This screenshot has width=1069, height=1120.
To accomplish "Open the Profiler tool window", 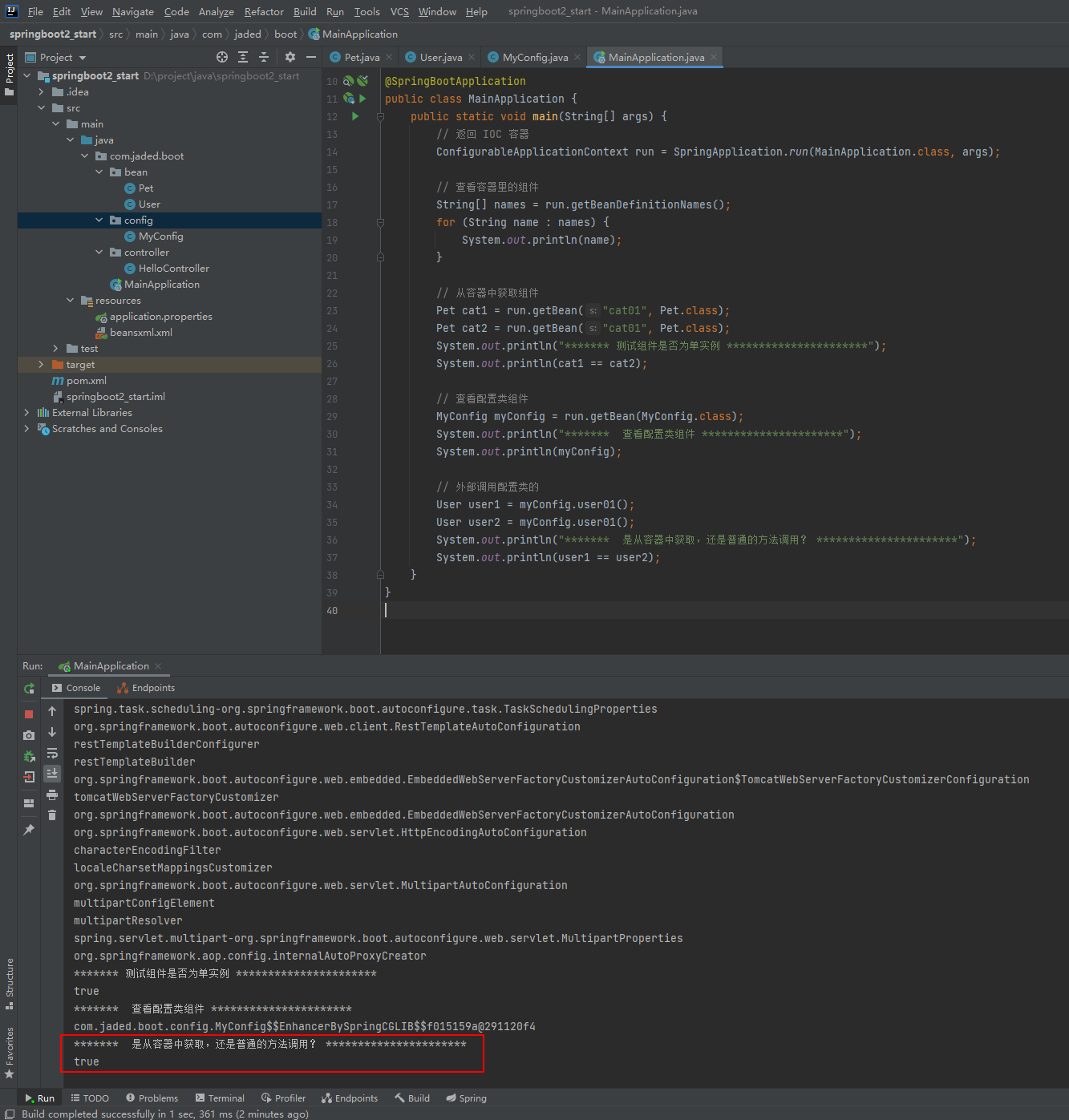I will click(x=283, y=1098).
